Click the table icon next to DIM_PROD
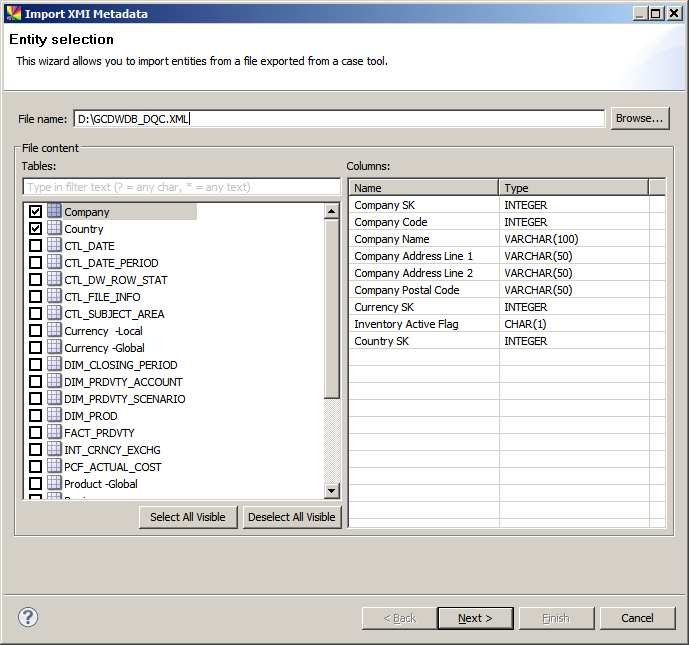The width and height of the screenshot is (689, 645). tap(54, 415)
